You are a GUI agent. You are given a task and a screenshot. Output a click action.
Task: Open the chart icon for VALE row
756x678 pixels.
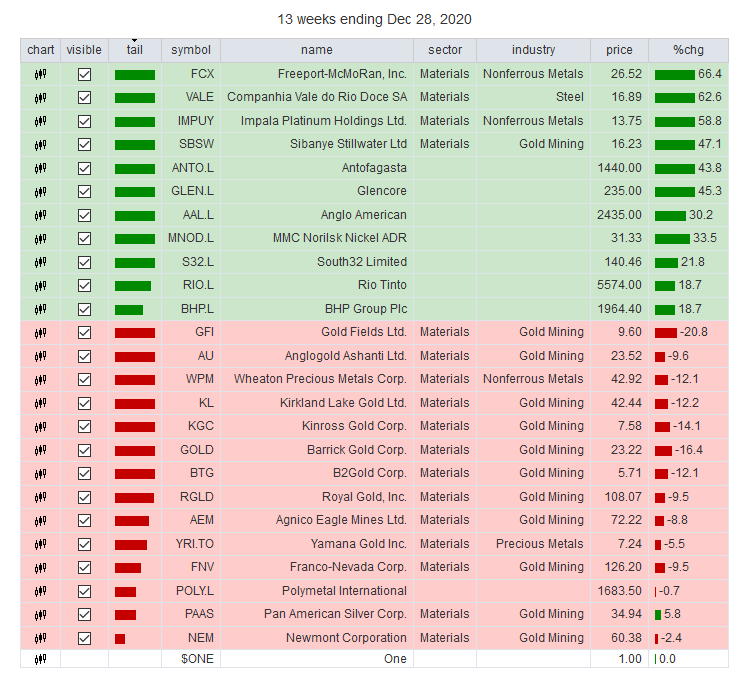pyautogui.click(x=40, y=98)
